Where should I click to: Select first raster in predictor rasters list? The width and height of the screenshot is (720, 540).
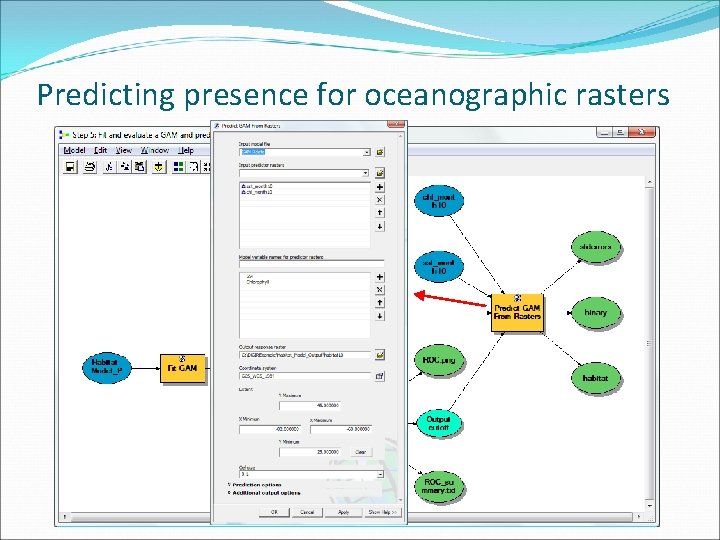[x=257, y=186]
